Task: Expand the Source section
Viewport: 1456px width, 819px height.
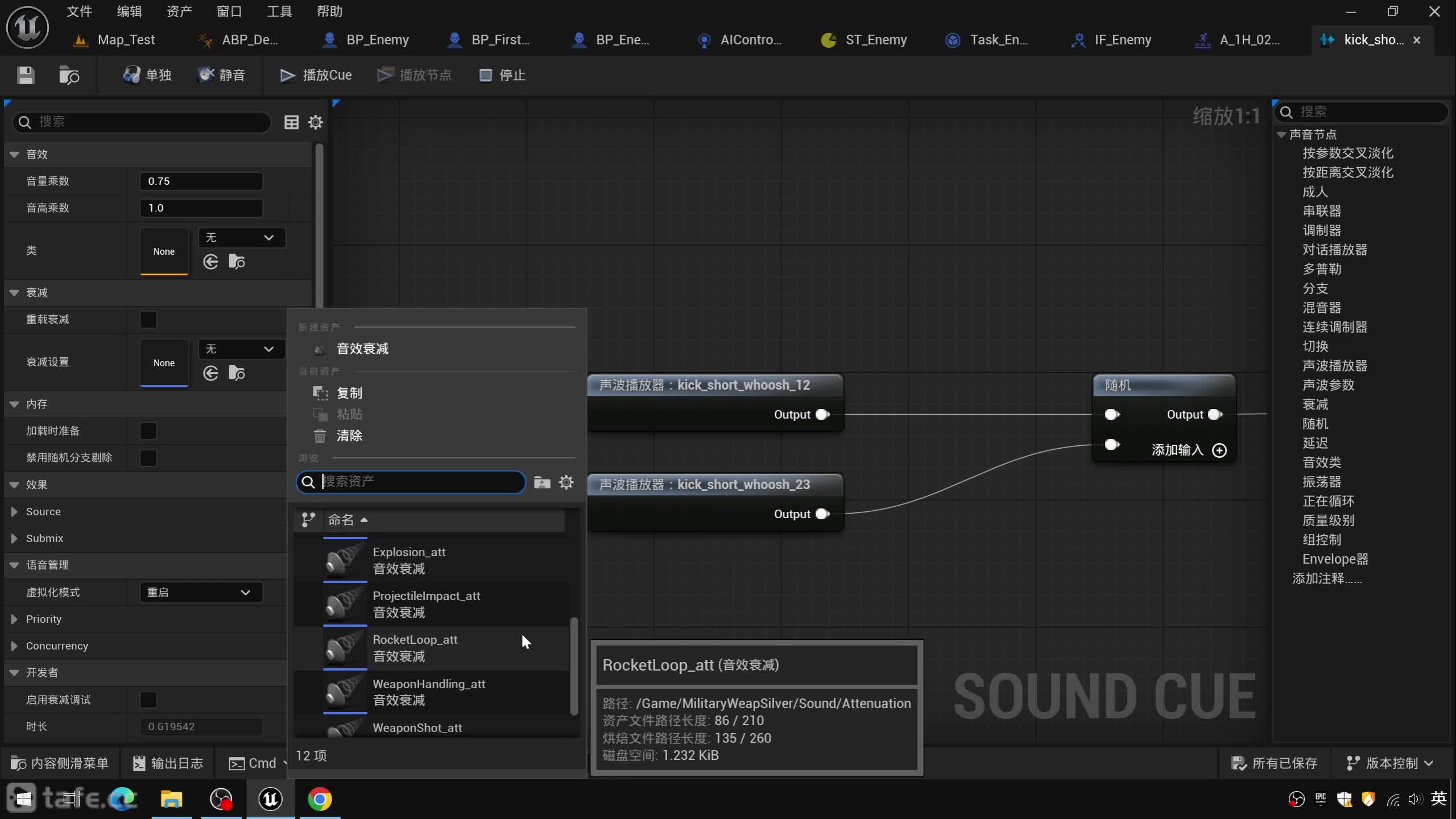Action: click(14, 512)
